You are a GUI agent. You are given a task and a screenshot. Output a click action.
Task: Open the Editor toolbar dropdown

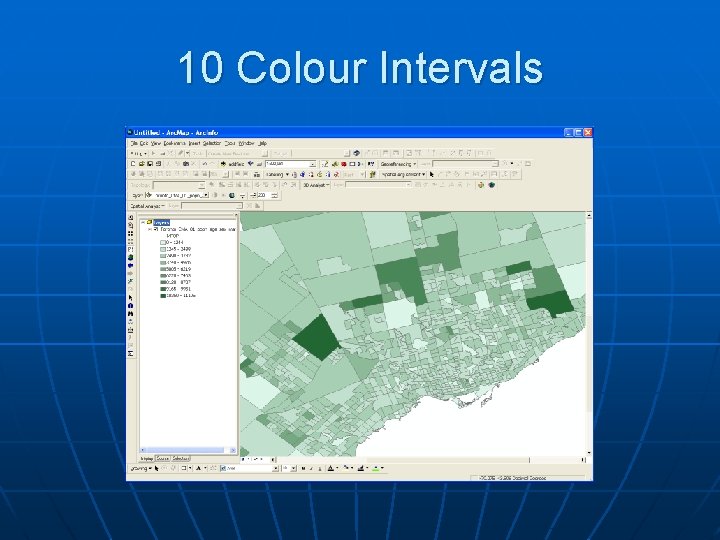click(138, 153)
